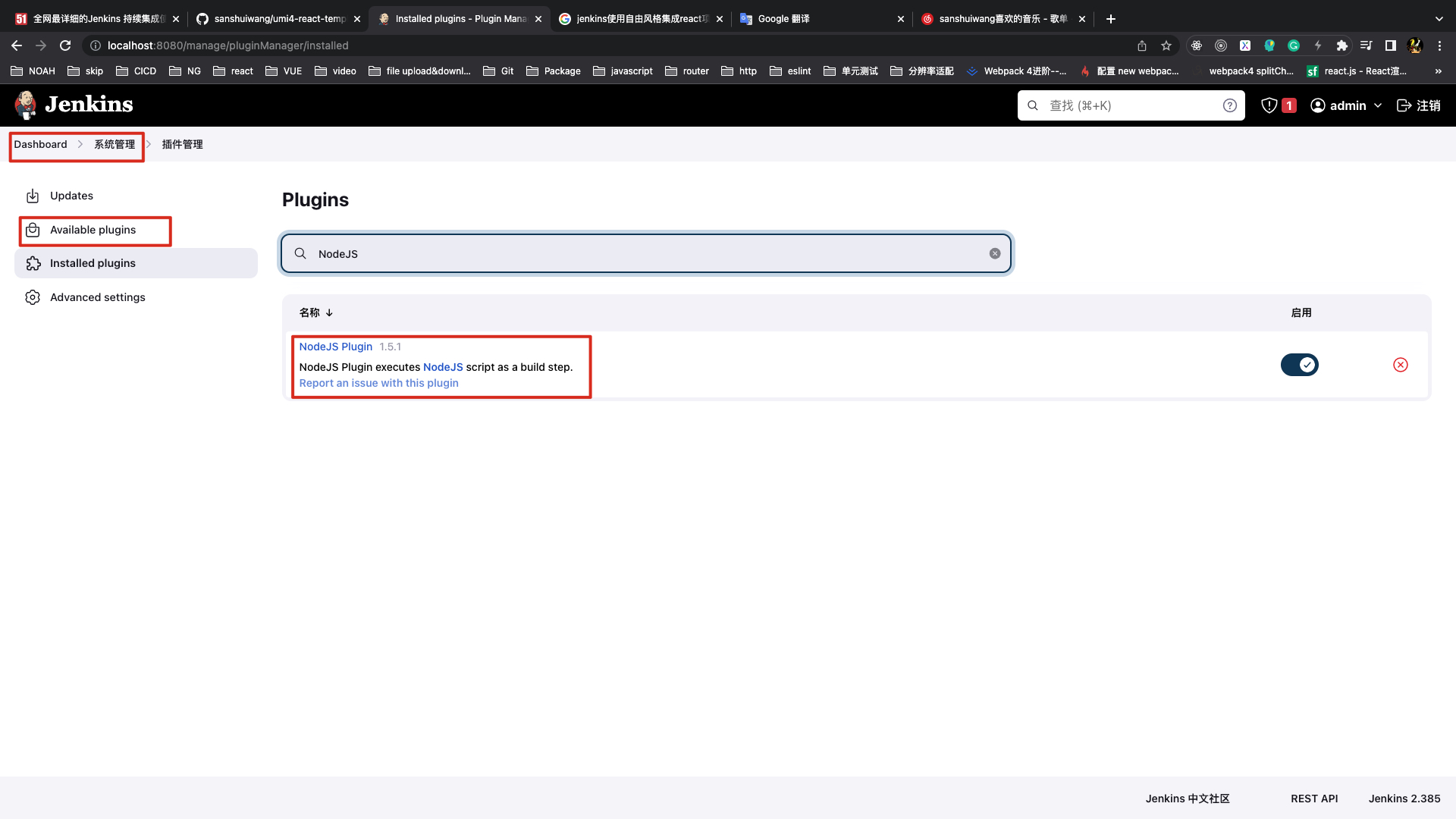Click the address bar URL
The width and height of the screenshot is (1456, 819).
227,45
